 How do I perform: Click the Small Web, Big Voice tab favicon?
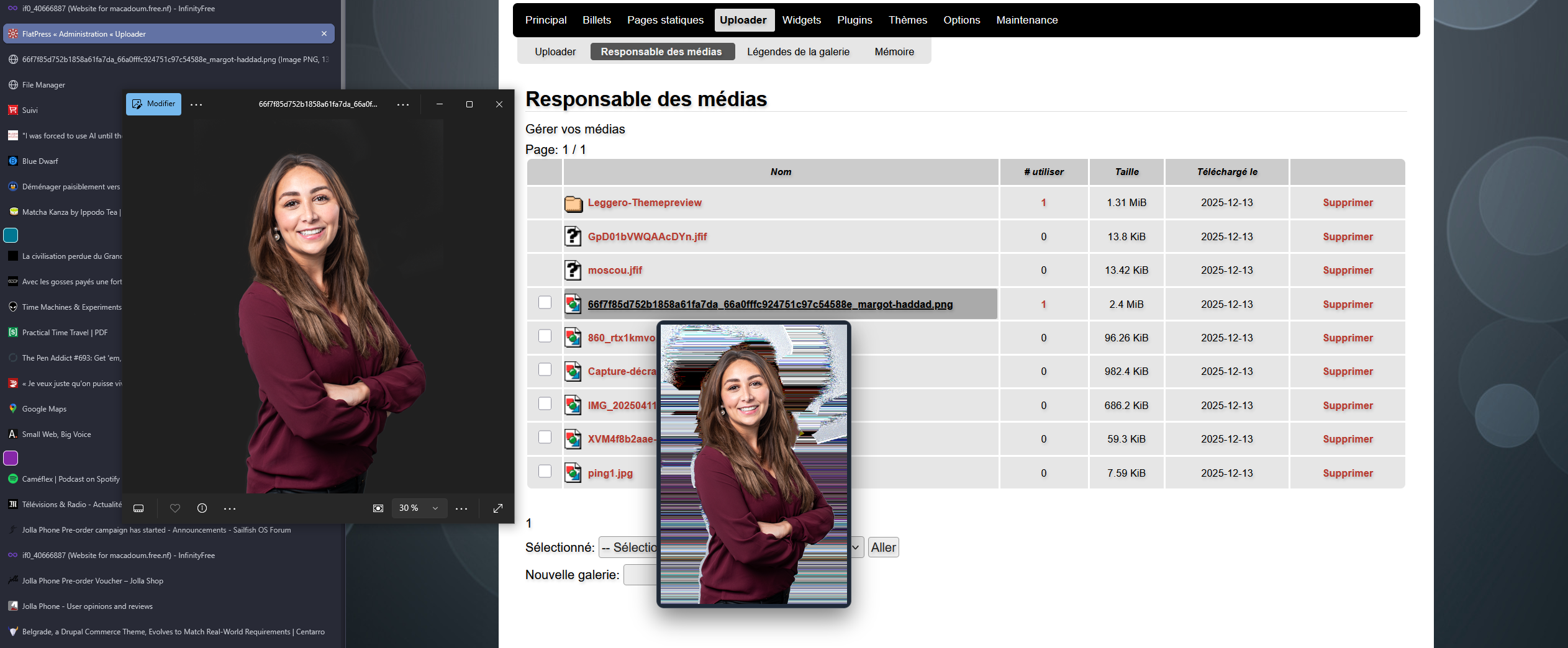point(13,434)
